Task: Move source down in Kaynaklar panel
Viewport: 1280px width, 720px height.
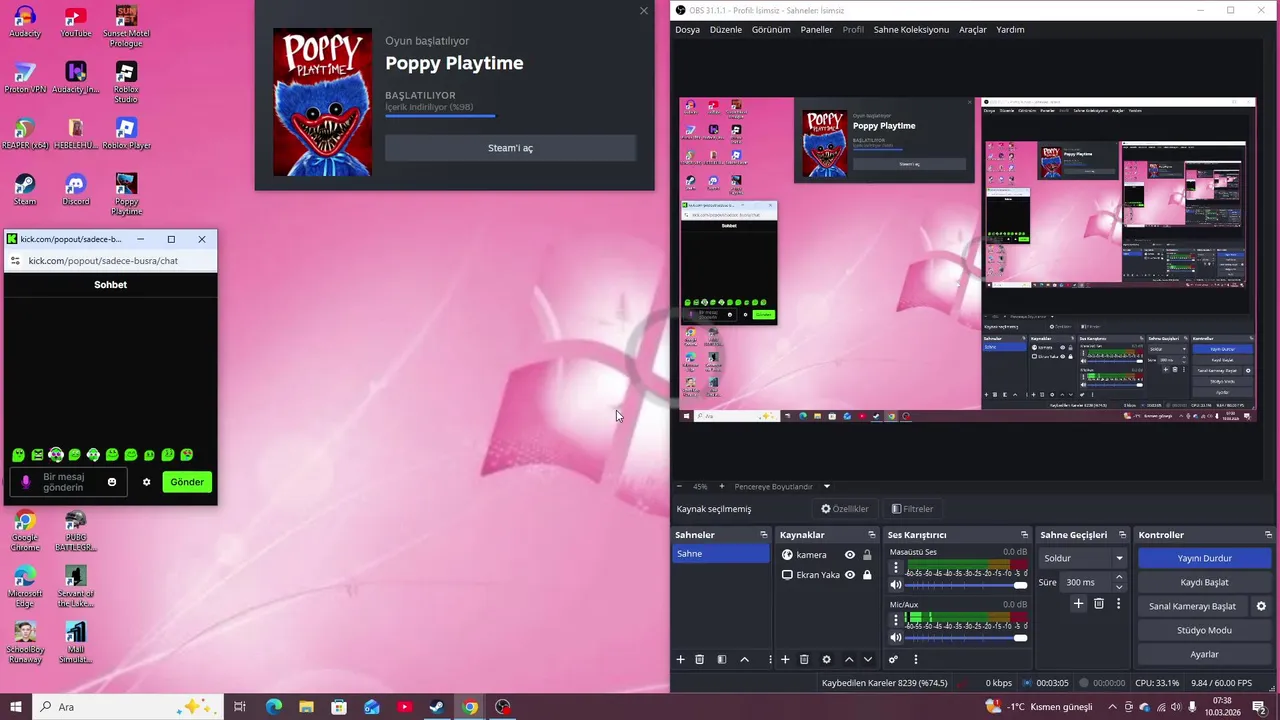Action: (x=868, y=660)
